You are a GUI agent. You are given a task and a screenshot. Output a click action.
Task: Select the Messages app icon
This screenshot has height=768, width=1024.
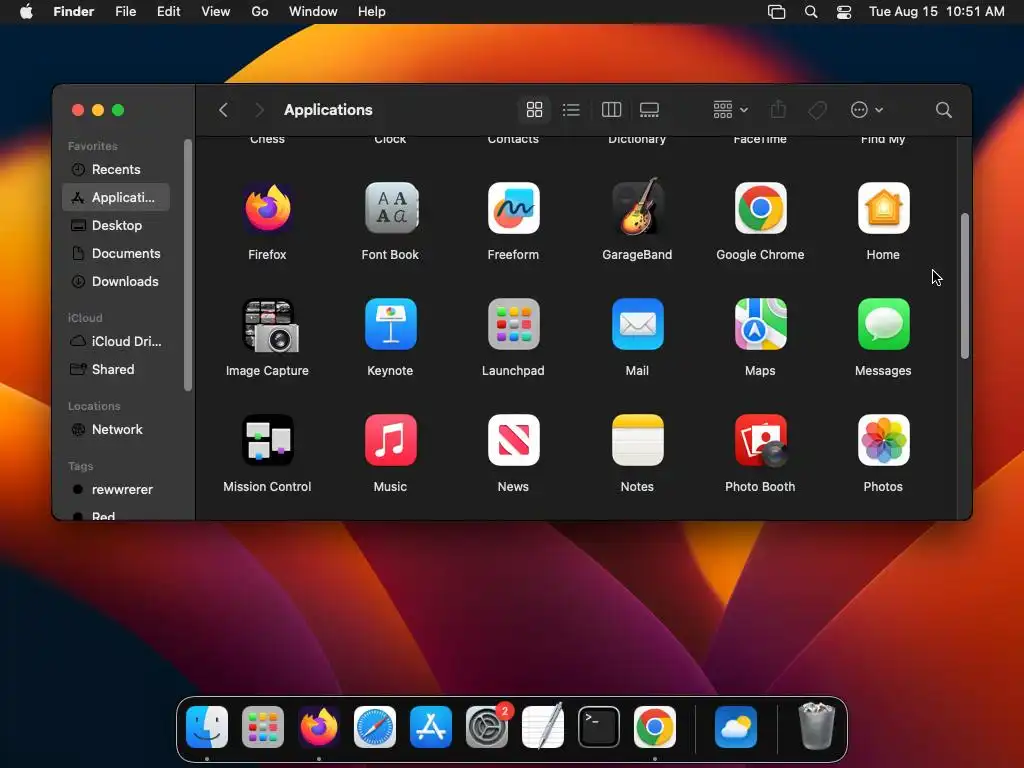click(x=883, y=325)
